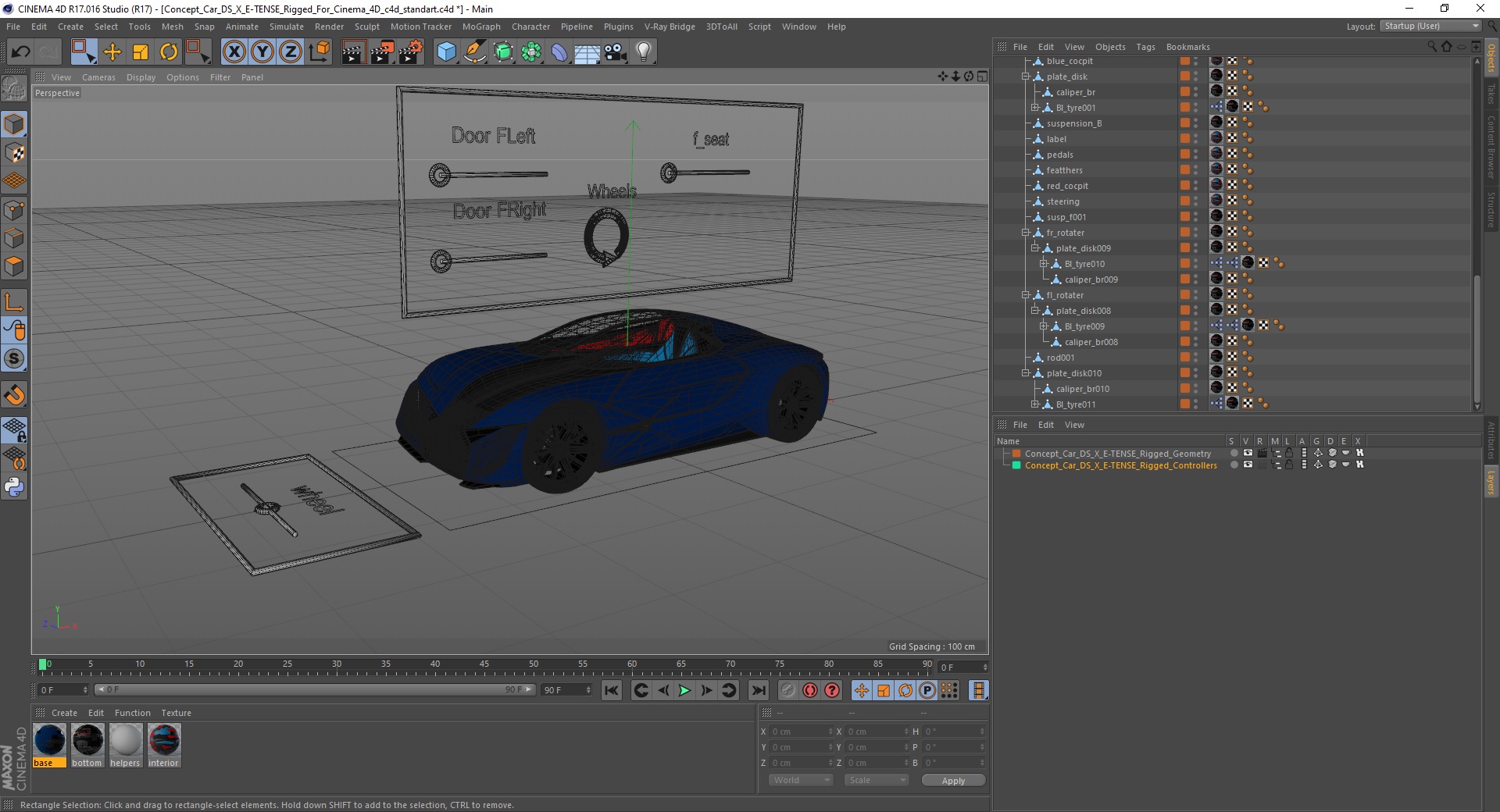Open the viewport Cameras menu
This screenshot has width=1500, height=812.
tap(98, 77)
